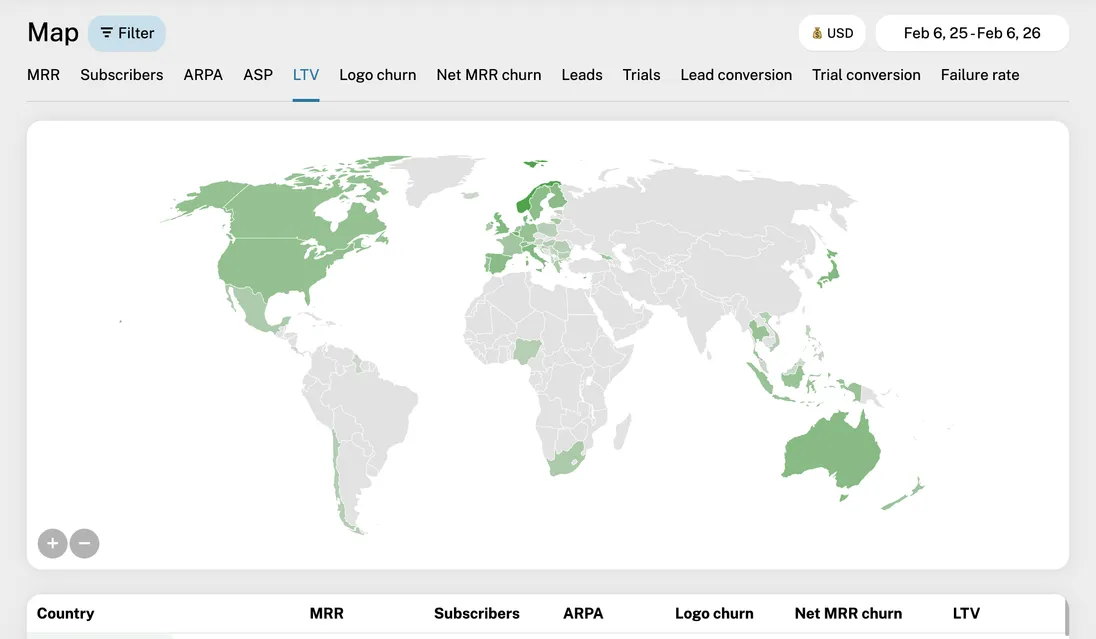Viewport: 1096px width, 639px height.
Task: Click the funnel icon inside the Filter button
Action: (x=106, y=33)
